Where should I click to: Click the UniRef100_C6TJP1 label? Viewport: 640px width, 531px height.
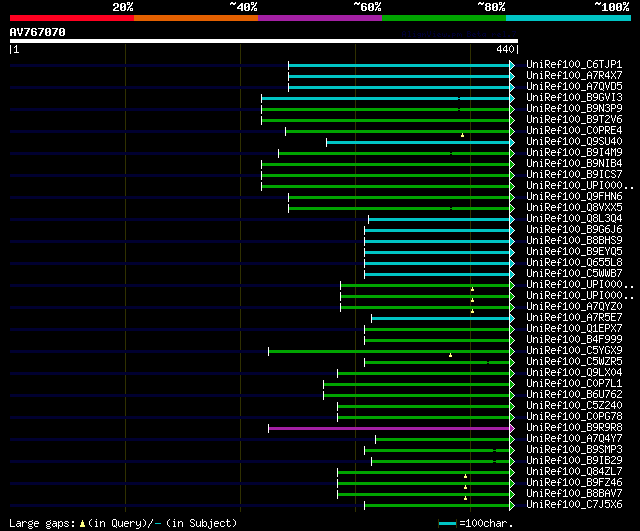(x=574, y=64)
